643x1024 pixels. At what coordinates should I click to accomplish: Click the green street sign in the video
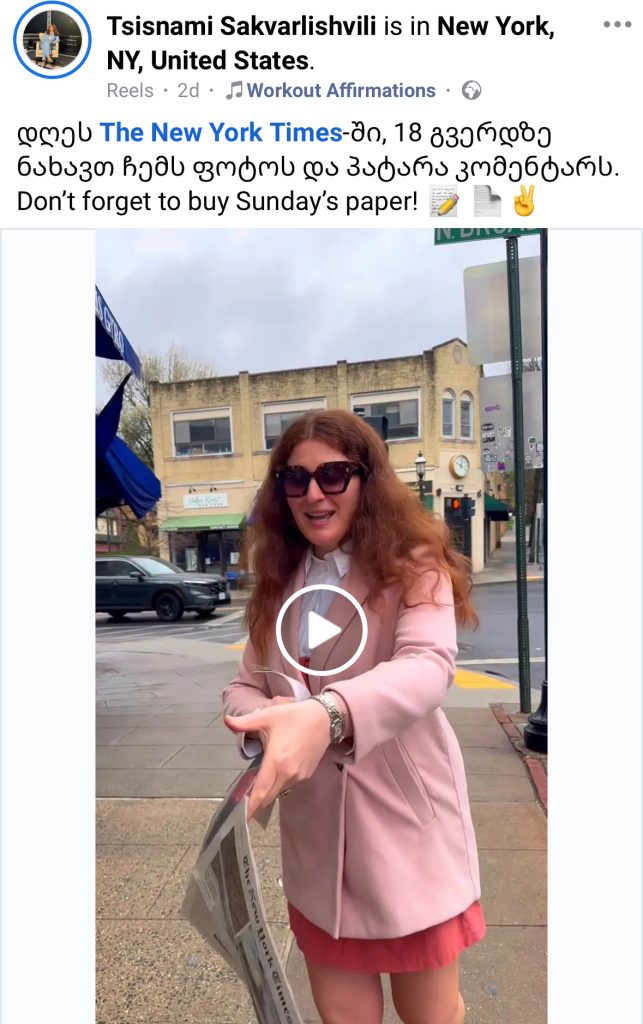click(487, 236)
